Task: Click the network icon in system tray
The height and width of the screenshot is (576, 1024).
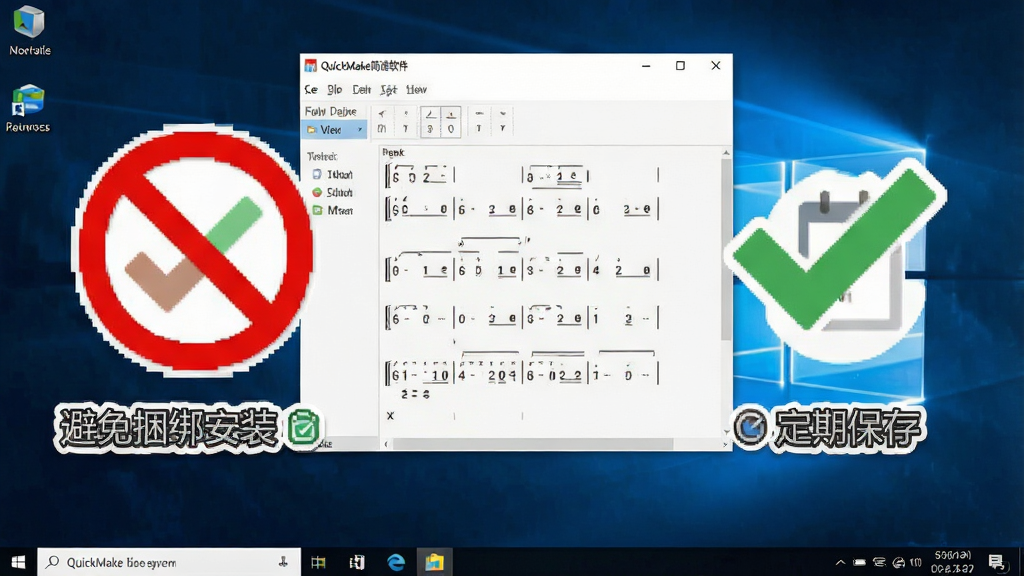Action: coord(880,562)
